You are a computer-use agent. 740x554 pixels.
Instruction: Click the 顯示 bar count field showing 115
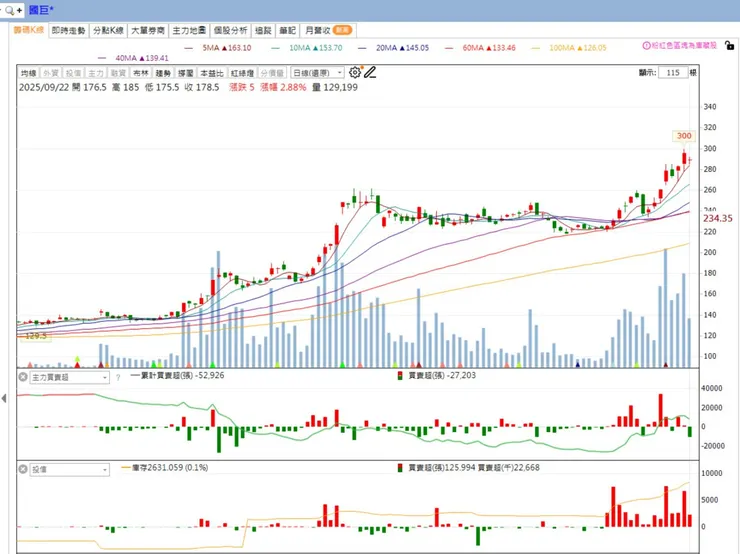(673, 73)
